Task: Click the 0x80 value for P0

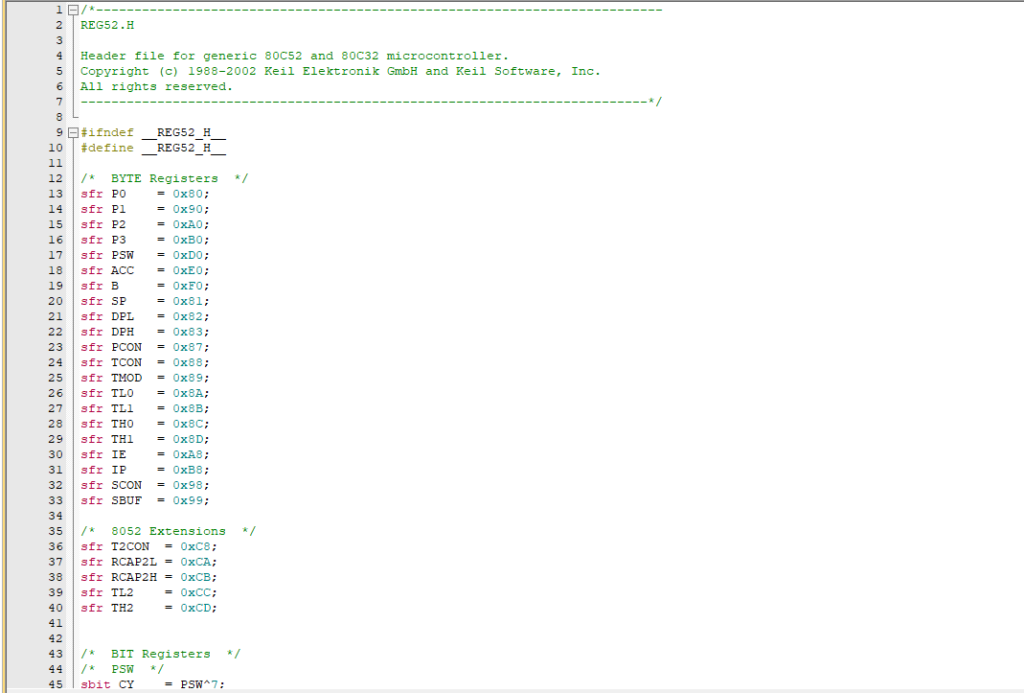Action: [191, 193]
